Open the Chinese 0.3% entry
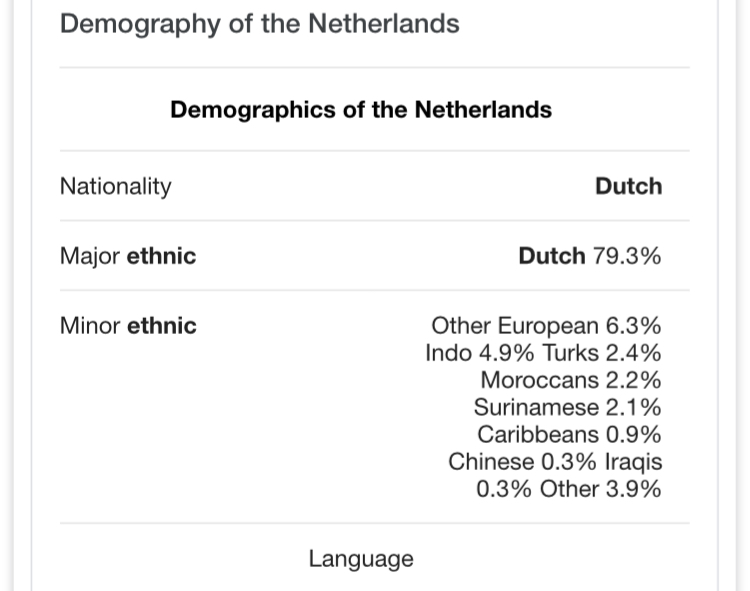750x591 pixels. 522,462
